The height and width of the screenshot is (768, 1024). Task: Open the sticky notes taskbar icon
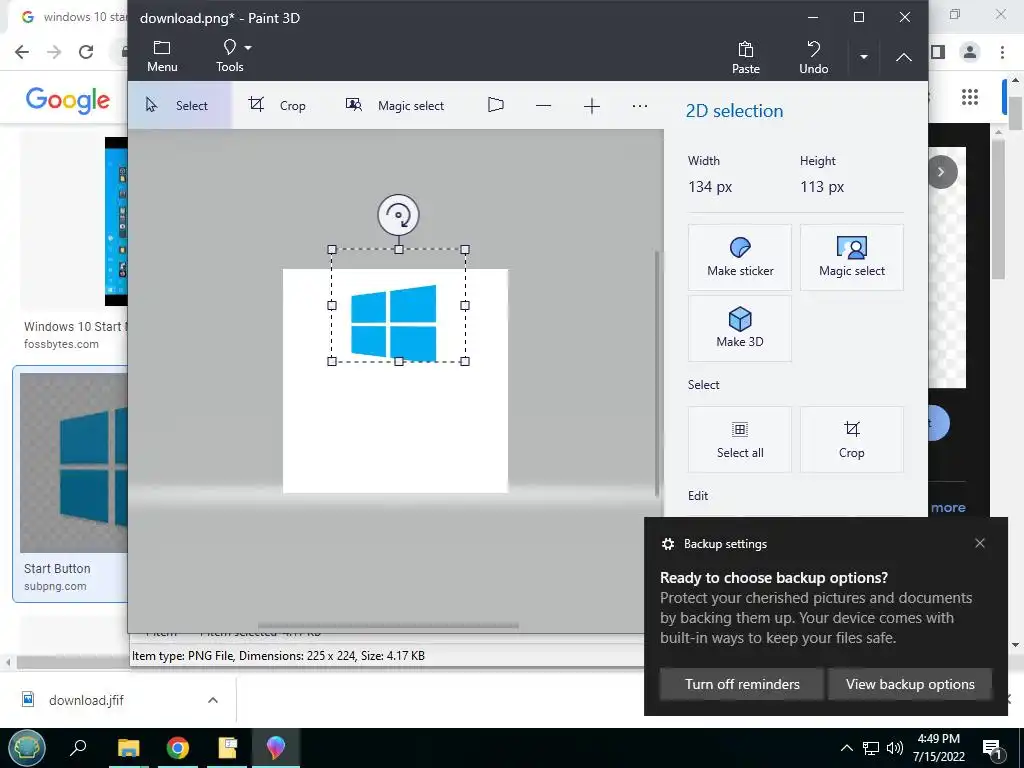[x=227, y=748]
